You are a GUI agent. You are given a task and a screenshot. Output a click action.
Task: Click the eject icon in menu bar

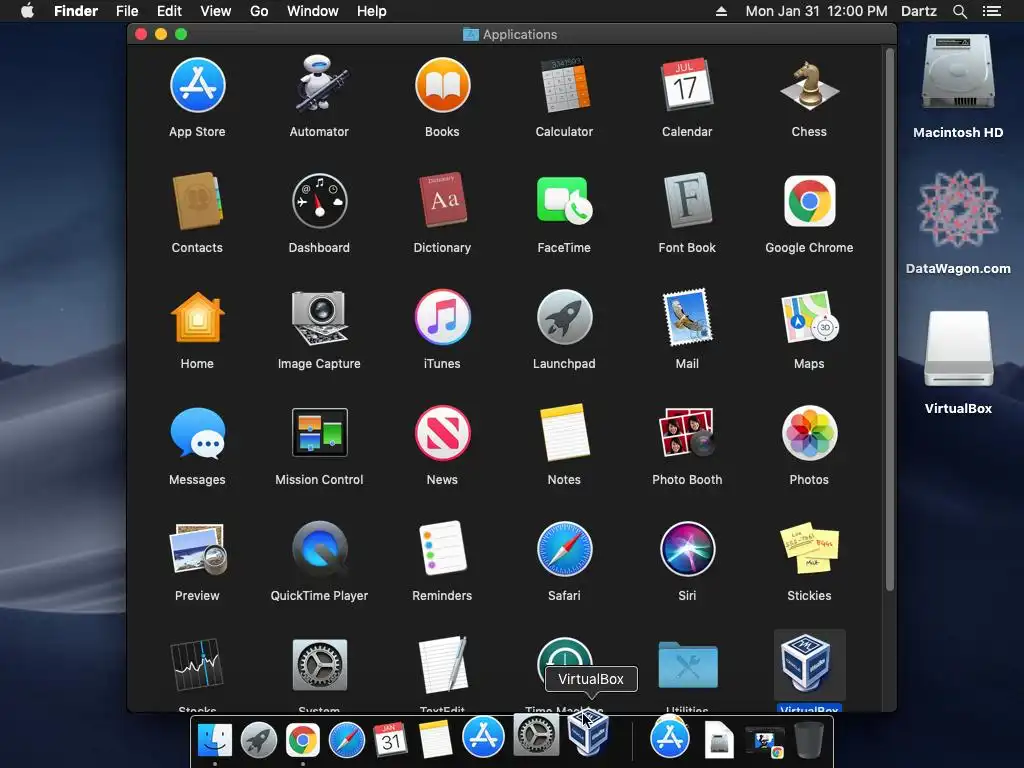coord(722,11)
